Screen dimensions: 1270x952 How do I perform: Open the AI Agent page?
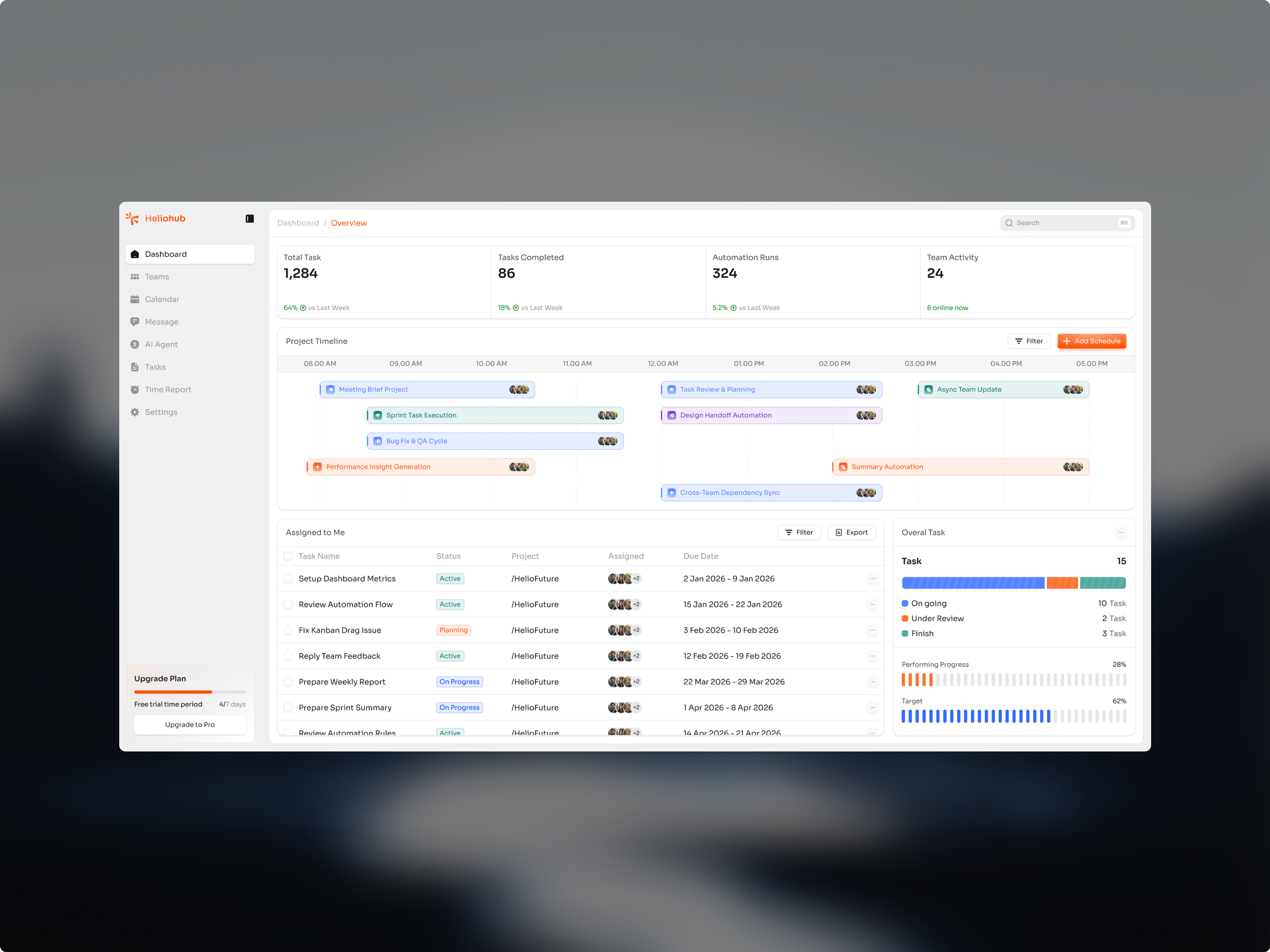coord(190,344)
